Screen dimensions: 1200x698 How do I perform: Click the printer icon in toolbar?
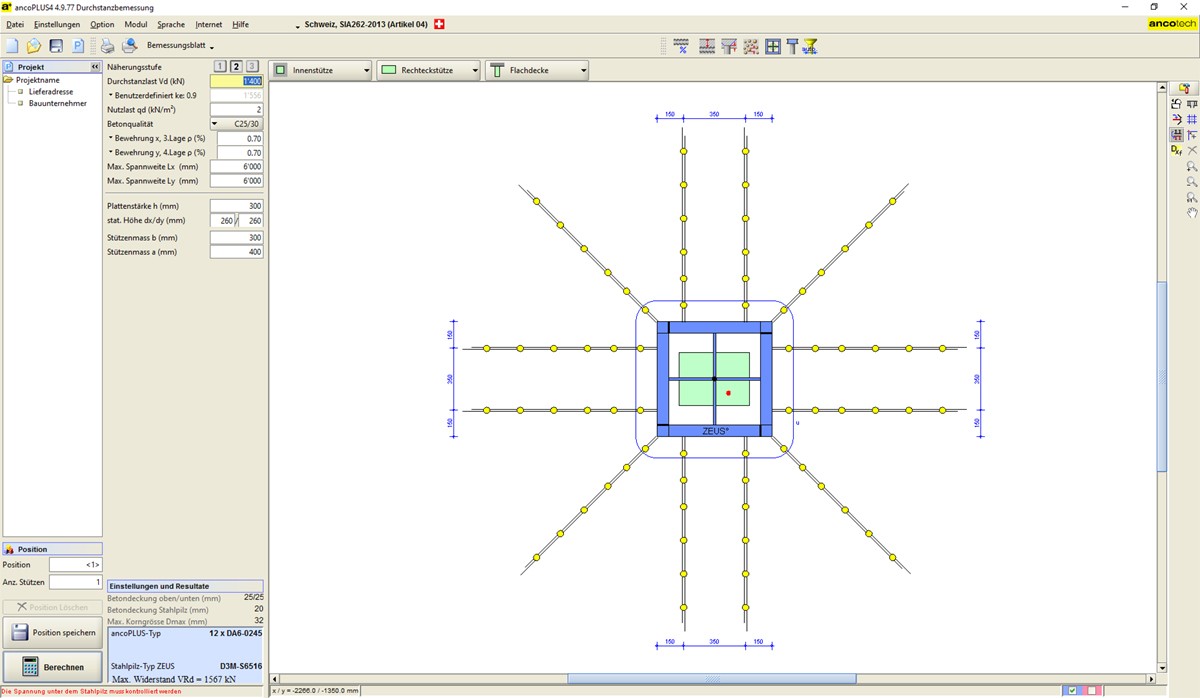pyautogui.click(x=107, y=46)
